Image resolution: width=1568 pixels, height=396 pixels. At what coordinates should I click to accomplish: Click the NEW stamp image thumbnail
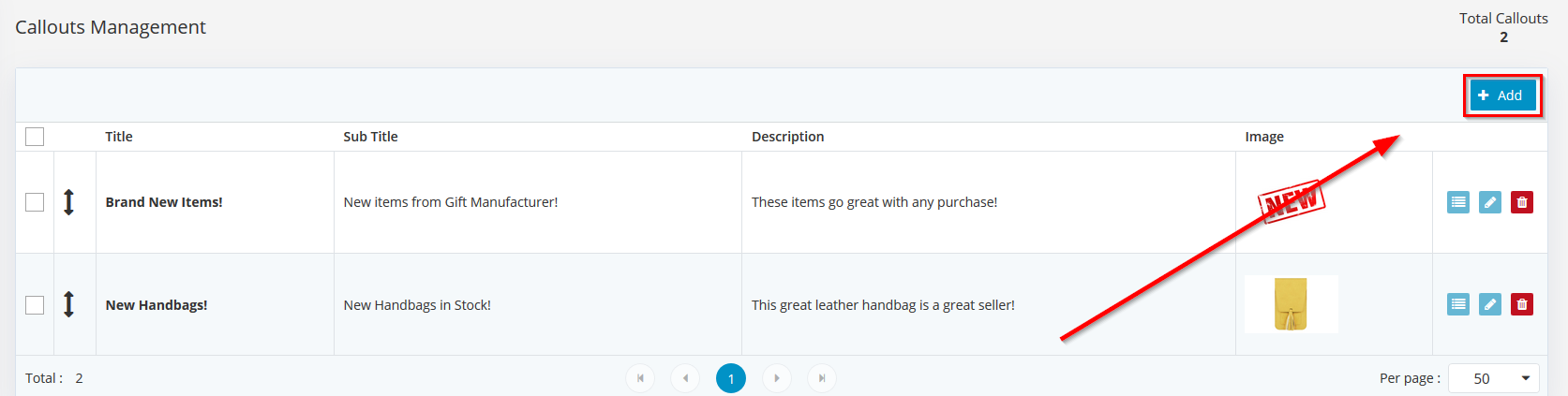(1292, 201)
